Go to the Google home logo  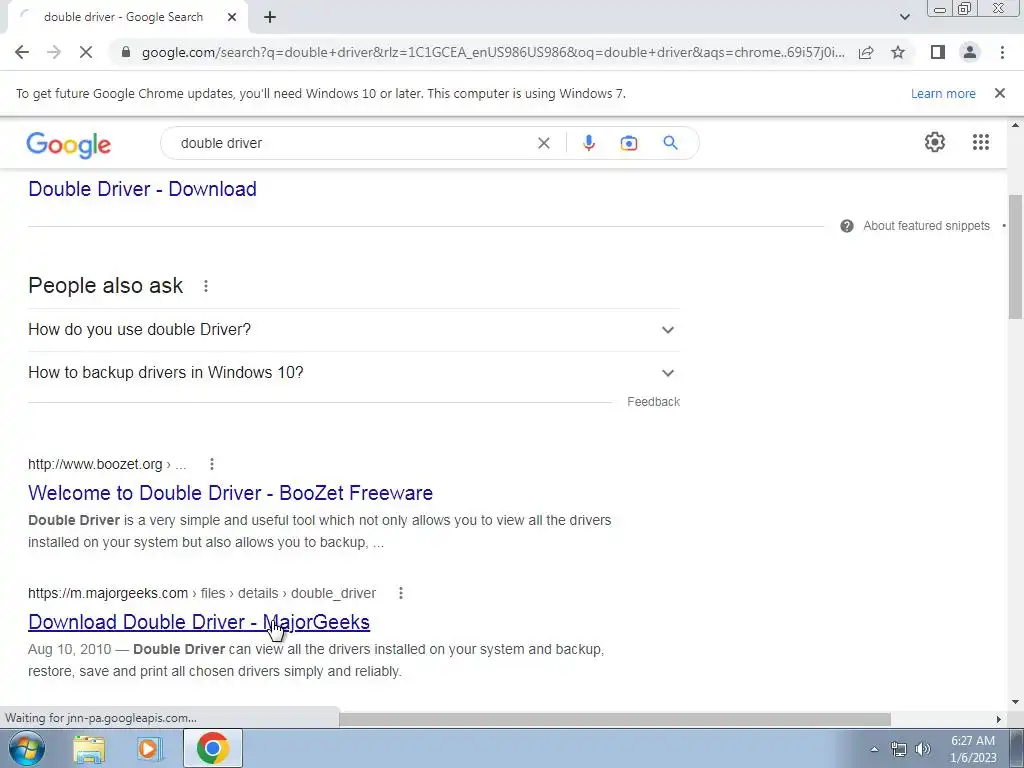69,144
